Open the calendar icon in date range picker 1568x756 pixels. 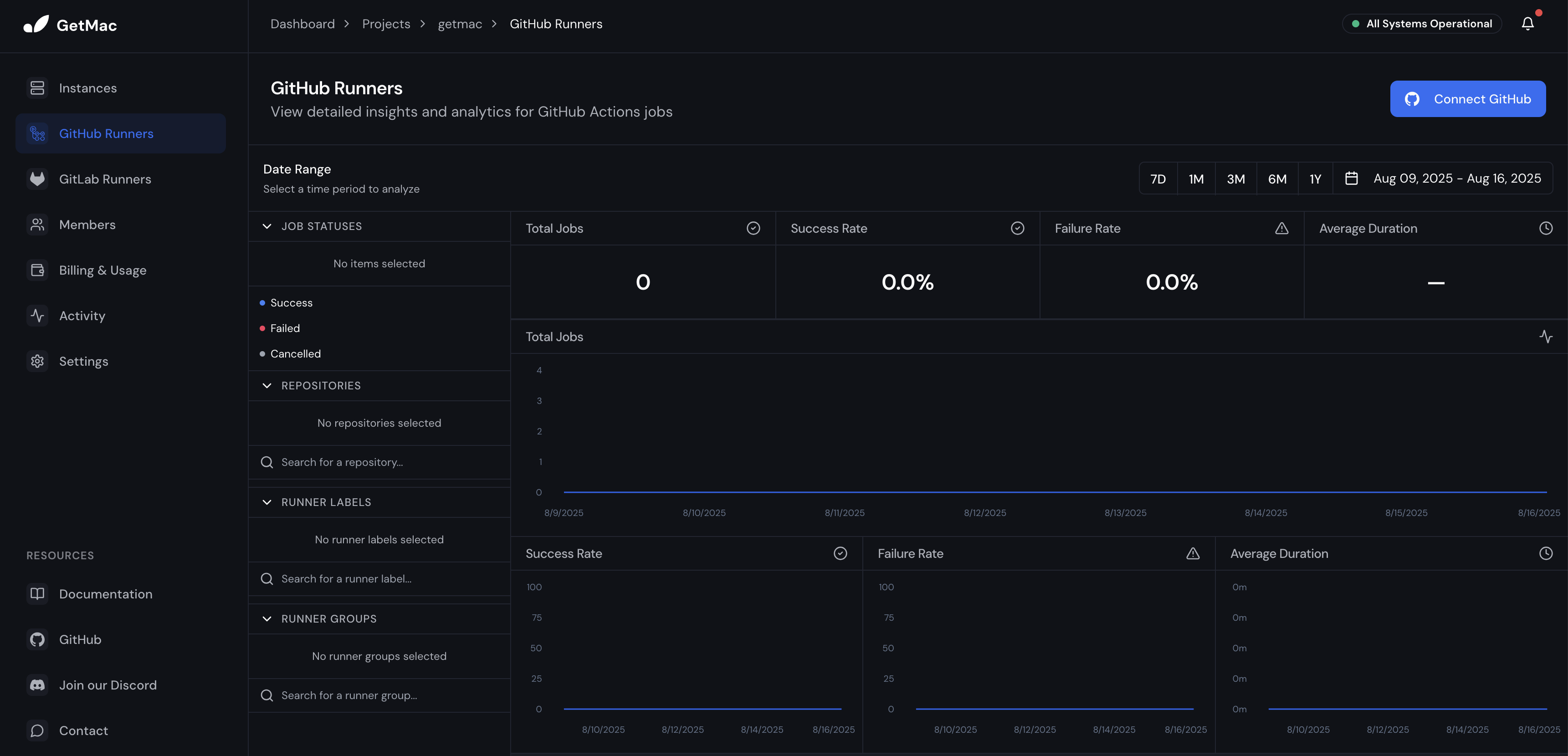coord(1351,178)
